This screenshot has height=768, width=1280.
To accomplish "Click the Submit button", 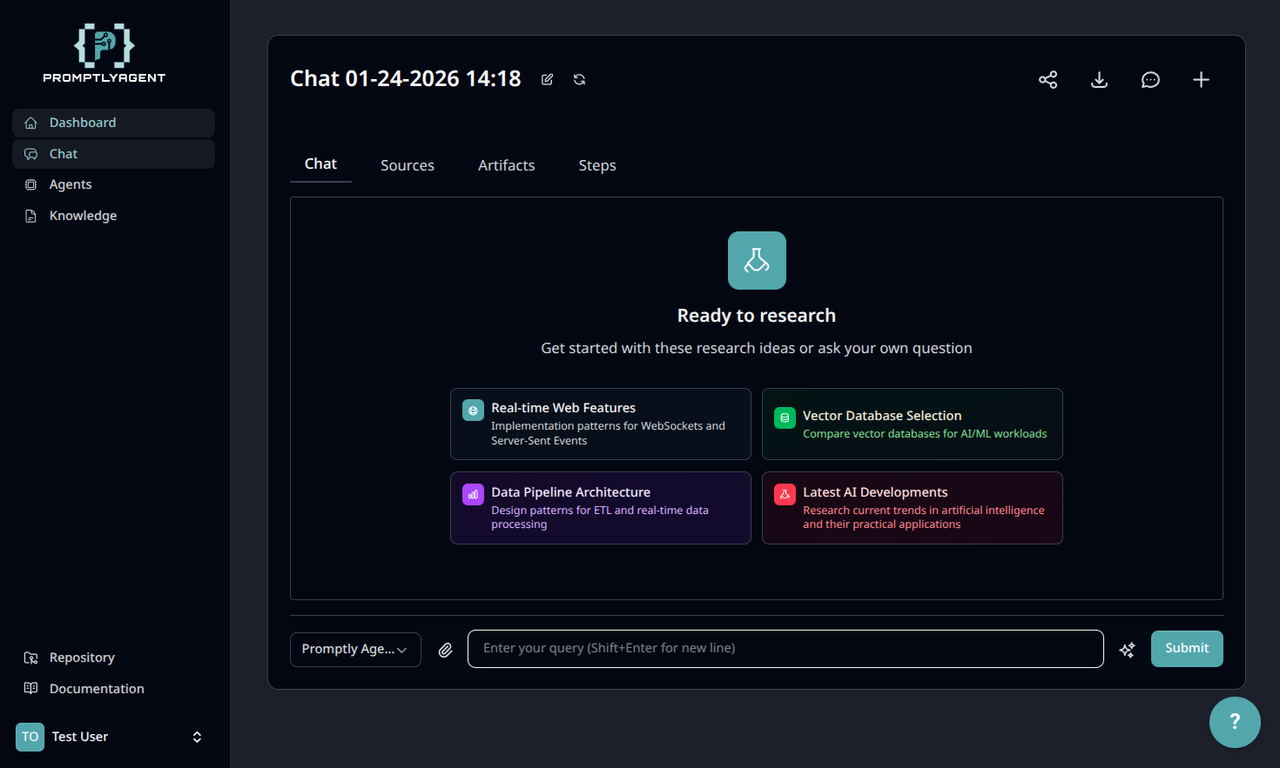I will click(x=1187, y=648).
